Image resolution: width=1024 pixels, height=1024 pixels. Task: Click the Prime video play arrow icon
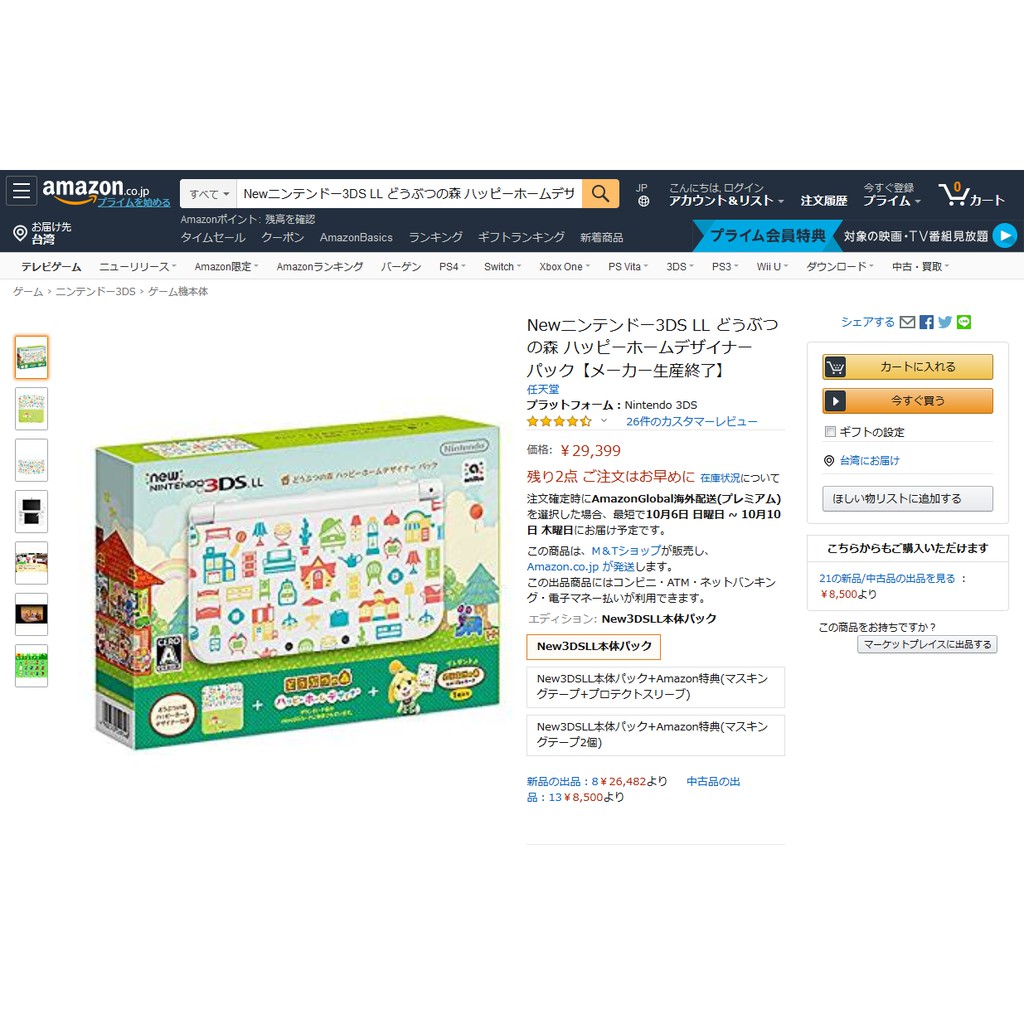point(1004,236)
